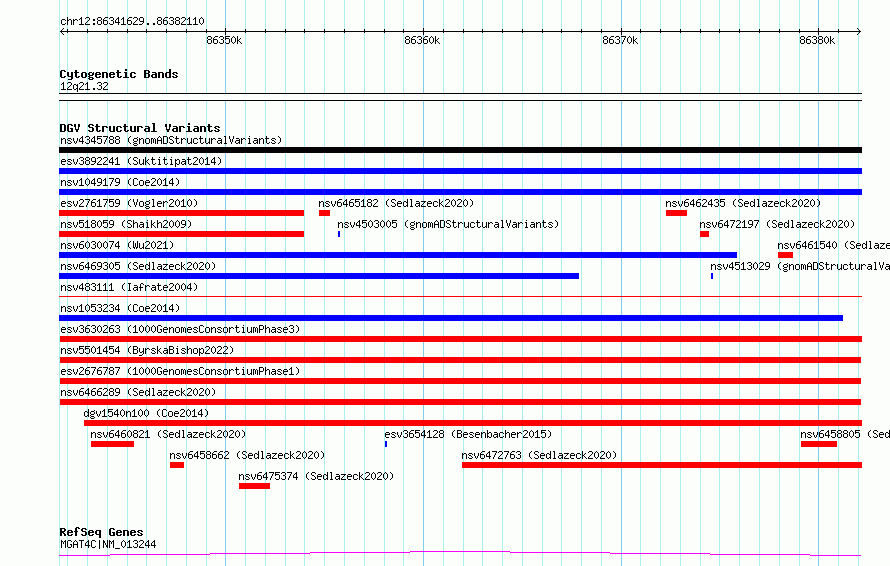Image resolution: width=890 pixels, height=566 pixels.
Task: Click the red esv3630263 variant bar
Action: pos(460,339)
